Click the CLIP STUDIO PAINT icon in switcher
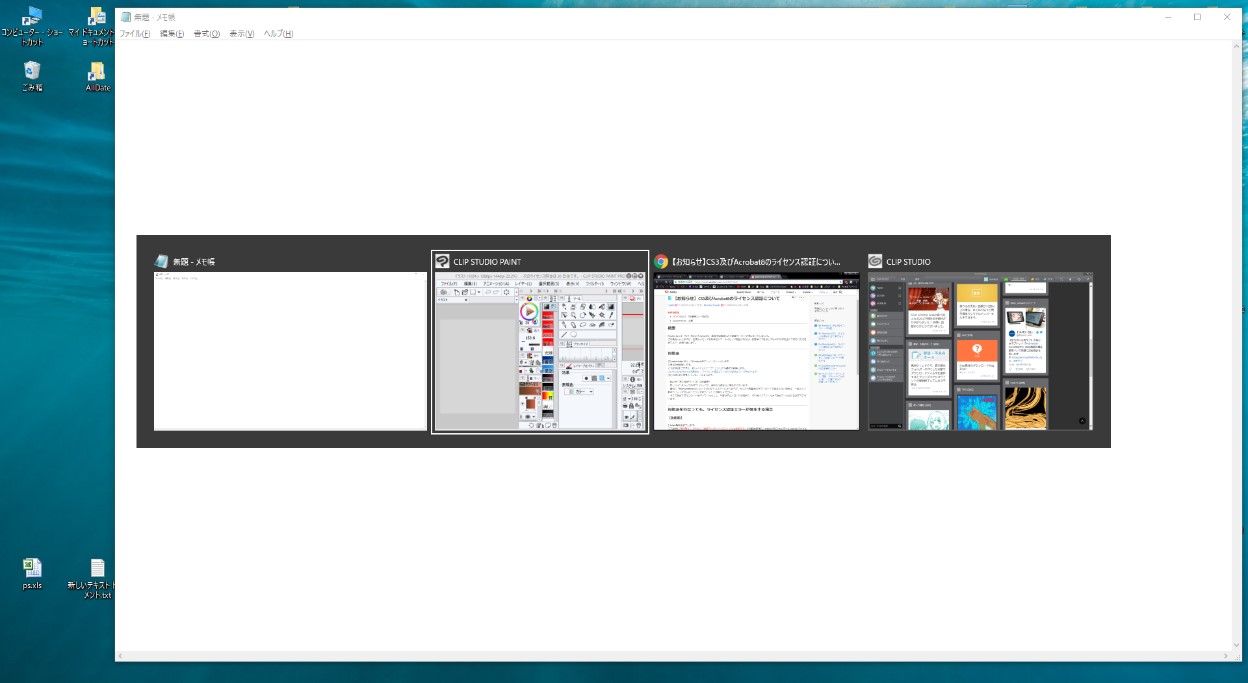 (442, 261)
